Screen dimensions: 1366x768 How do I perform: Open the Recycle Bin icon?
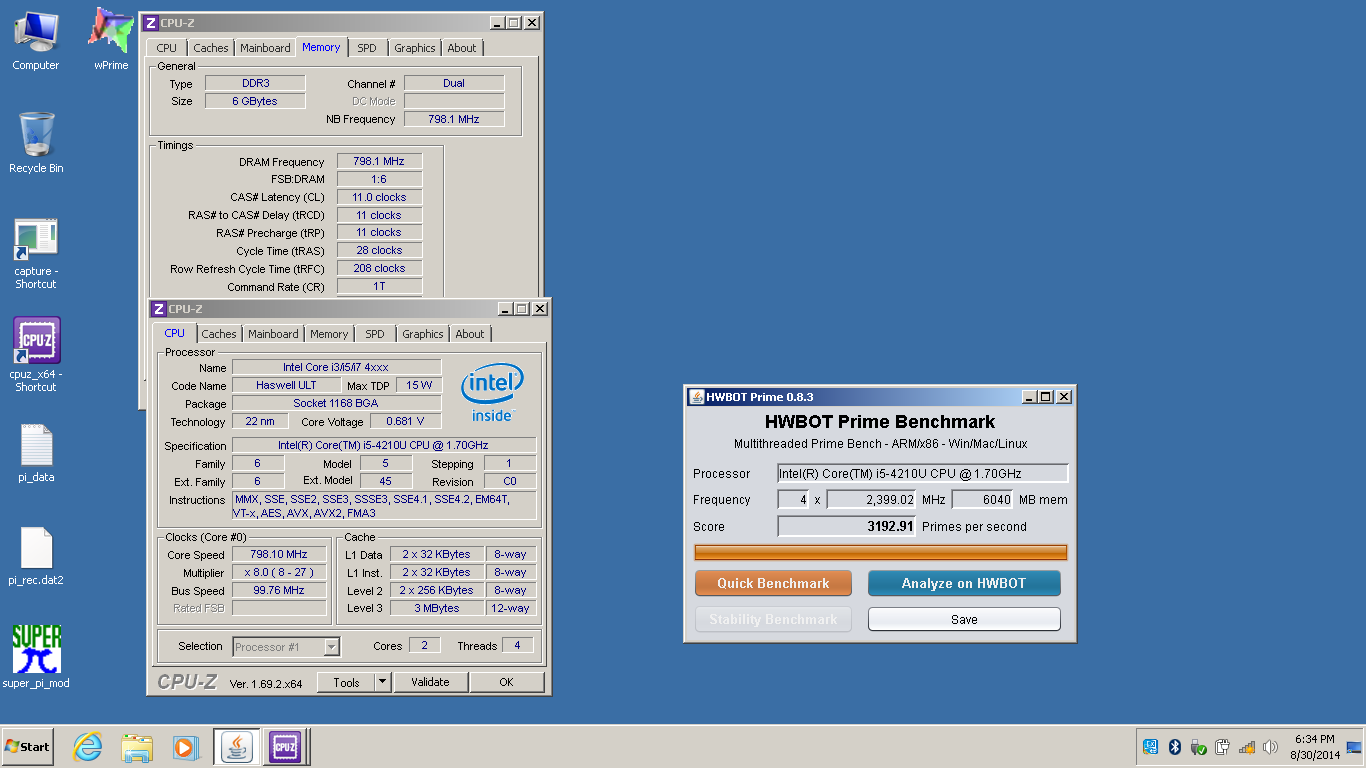click(x=36, y=143)
